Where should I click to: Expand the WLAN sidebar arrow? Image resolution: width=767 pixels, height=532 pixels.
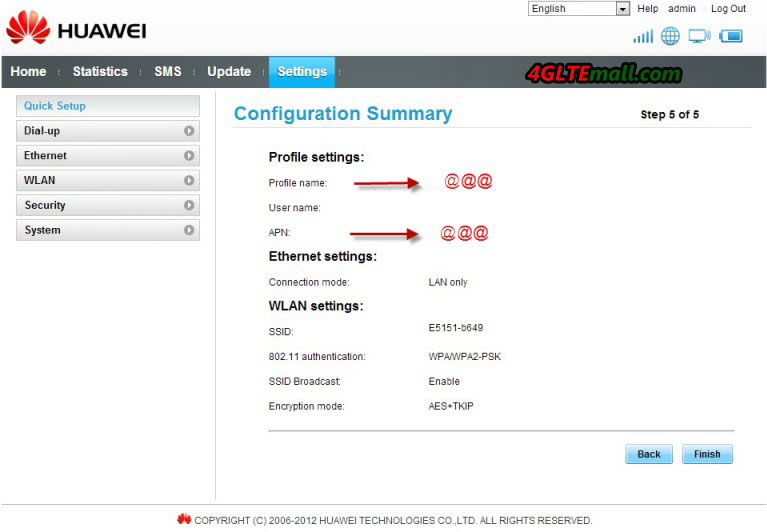(189, 181)
